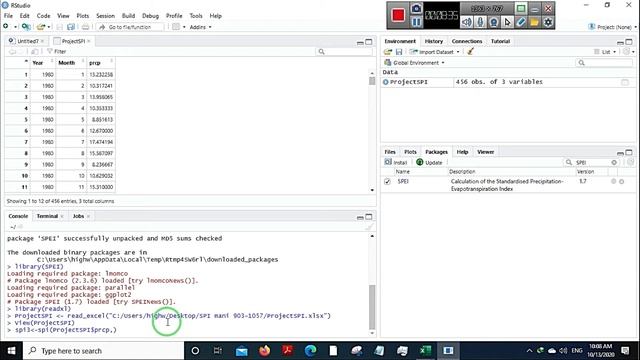Click the save workspace icon in Environment
The width and height of the screenshot is (640, 360).
[399, 52]
